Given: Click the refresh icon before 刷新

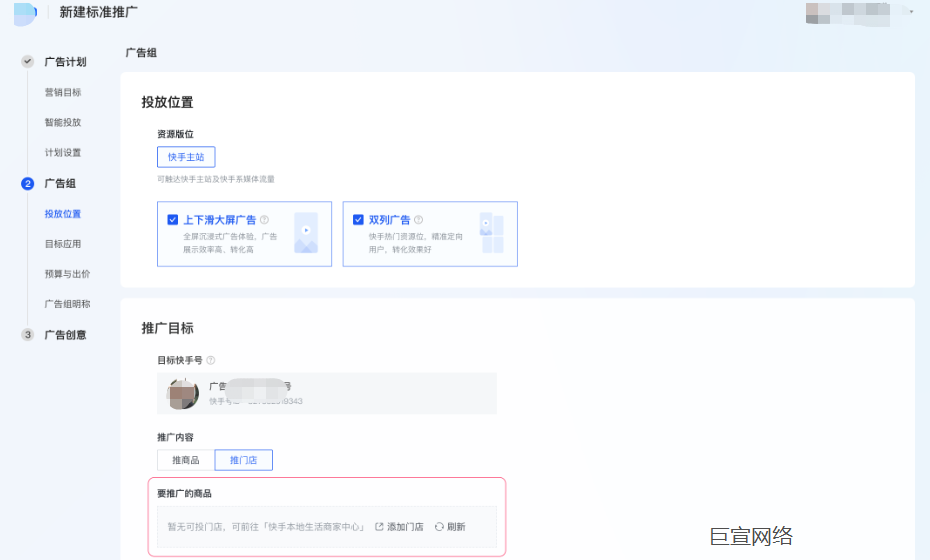Looking at the screenshot, I should pos(439,527).
